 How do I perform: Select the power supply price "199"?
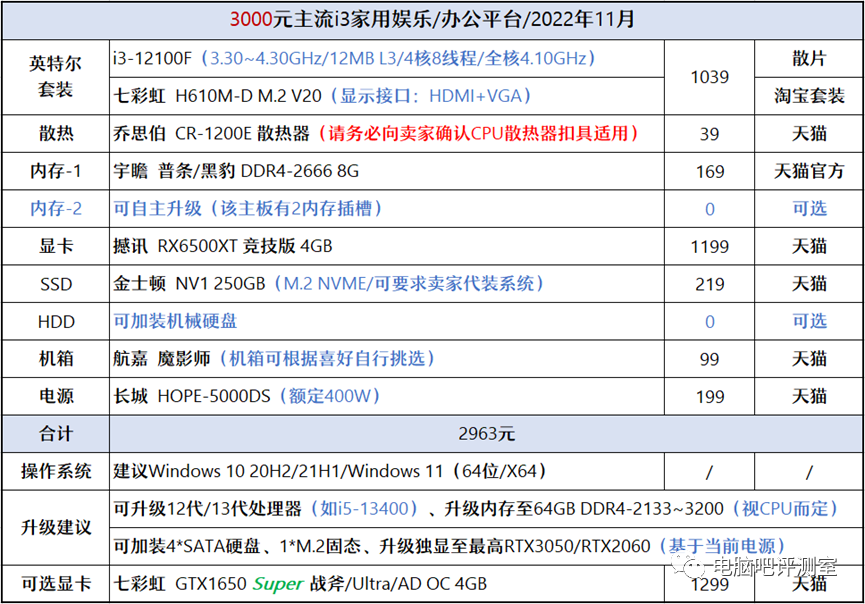709,397
